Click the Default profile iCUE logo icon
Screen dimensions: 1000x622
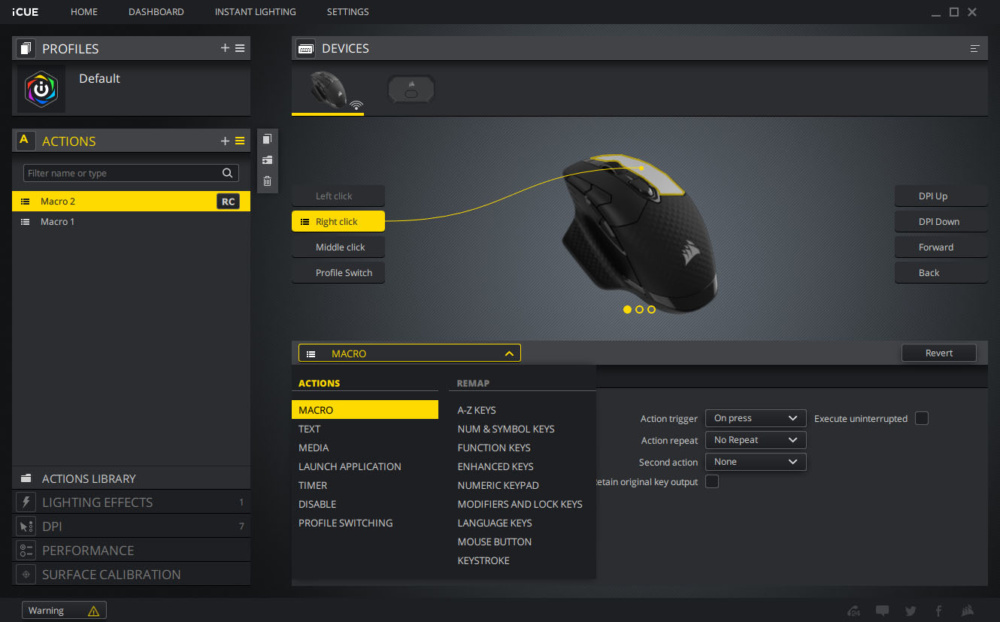point(41,89)
